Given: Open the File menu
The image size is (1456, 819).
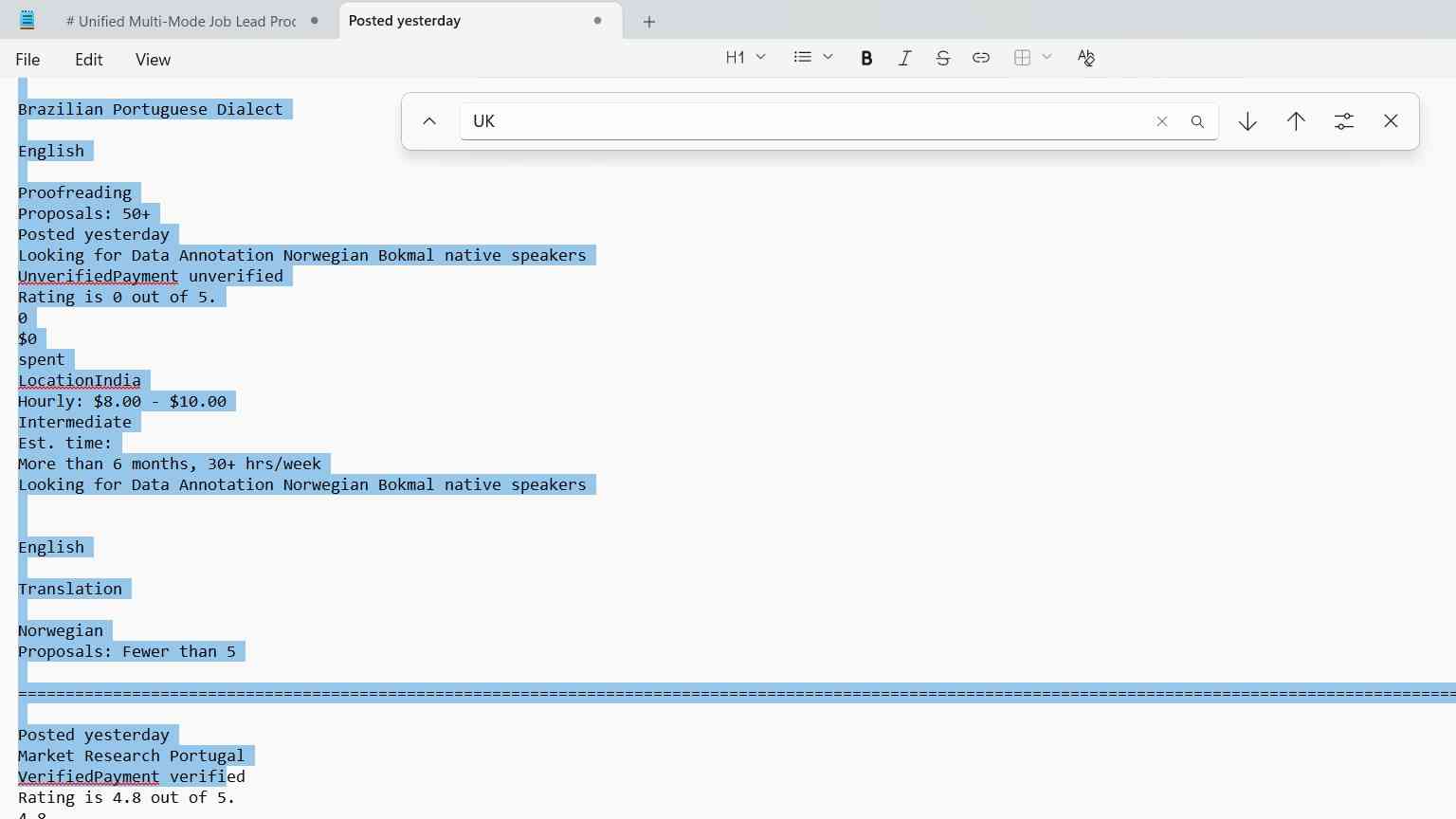Looking at the screenshot, I should [x=28, y=60].
